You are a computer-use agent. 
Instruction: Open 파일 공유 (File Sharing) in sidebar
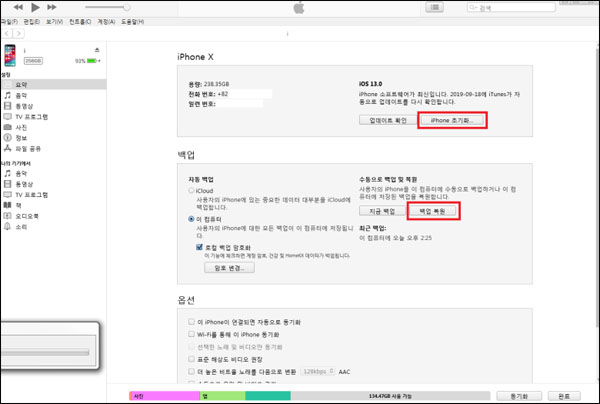click(x=27, y=150)
